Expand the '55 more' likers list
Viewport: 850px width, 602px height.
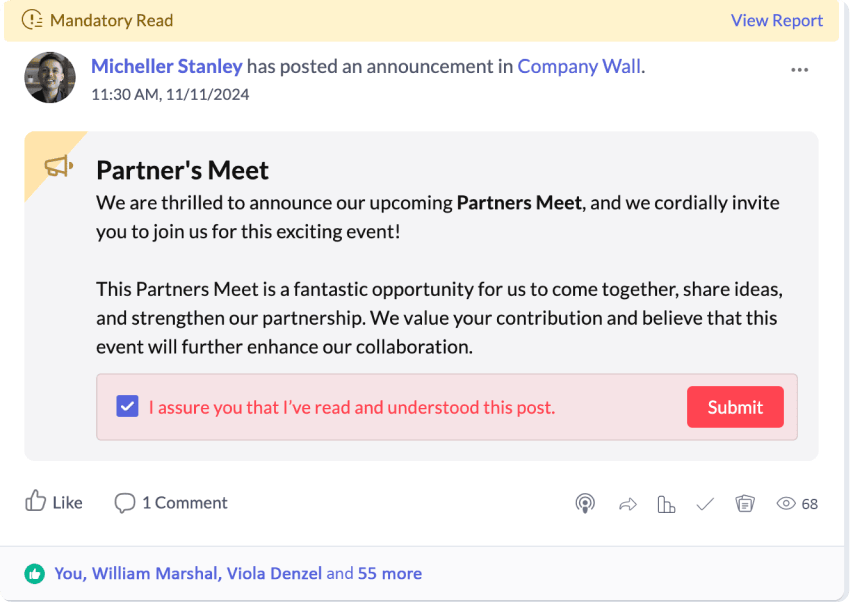[390, 574]
